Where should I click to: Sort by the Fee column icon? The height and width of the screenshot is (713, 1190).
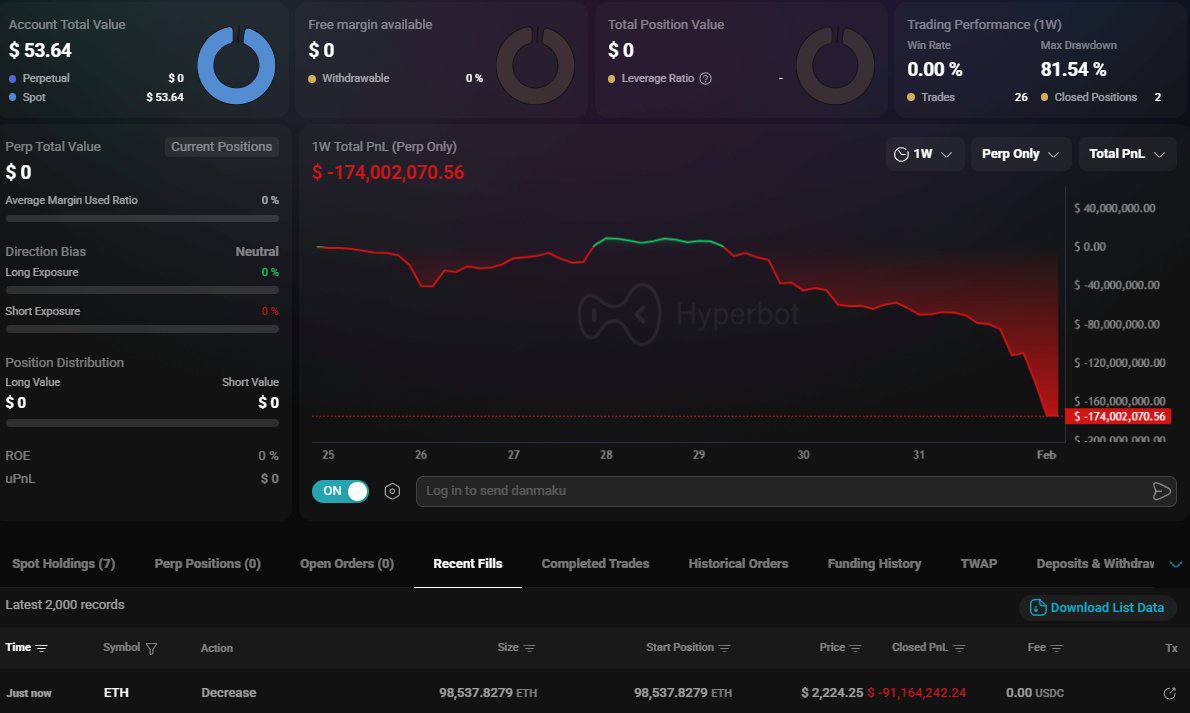click(x=1057, y=648)
